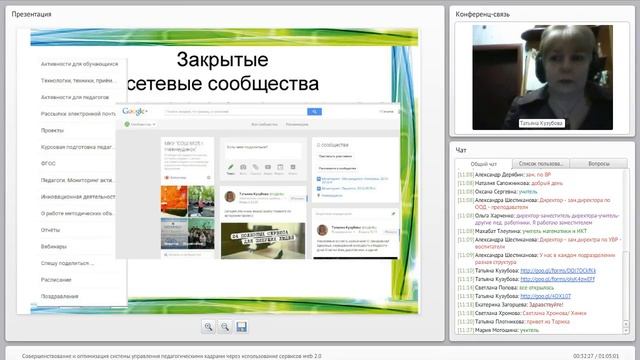Click the Google+ logo in the slide
Screen dimensions: 640x360
tap(134, 111)
